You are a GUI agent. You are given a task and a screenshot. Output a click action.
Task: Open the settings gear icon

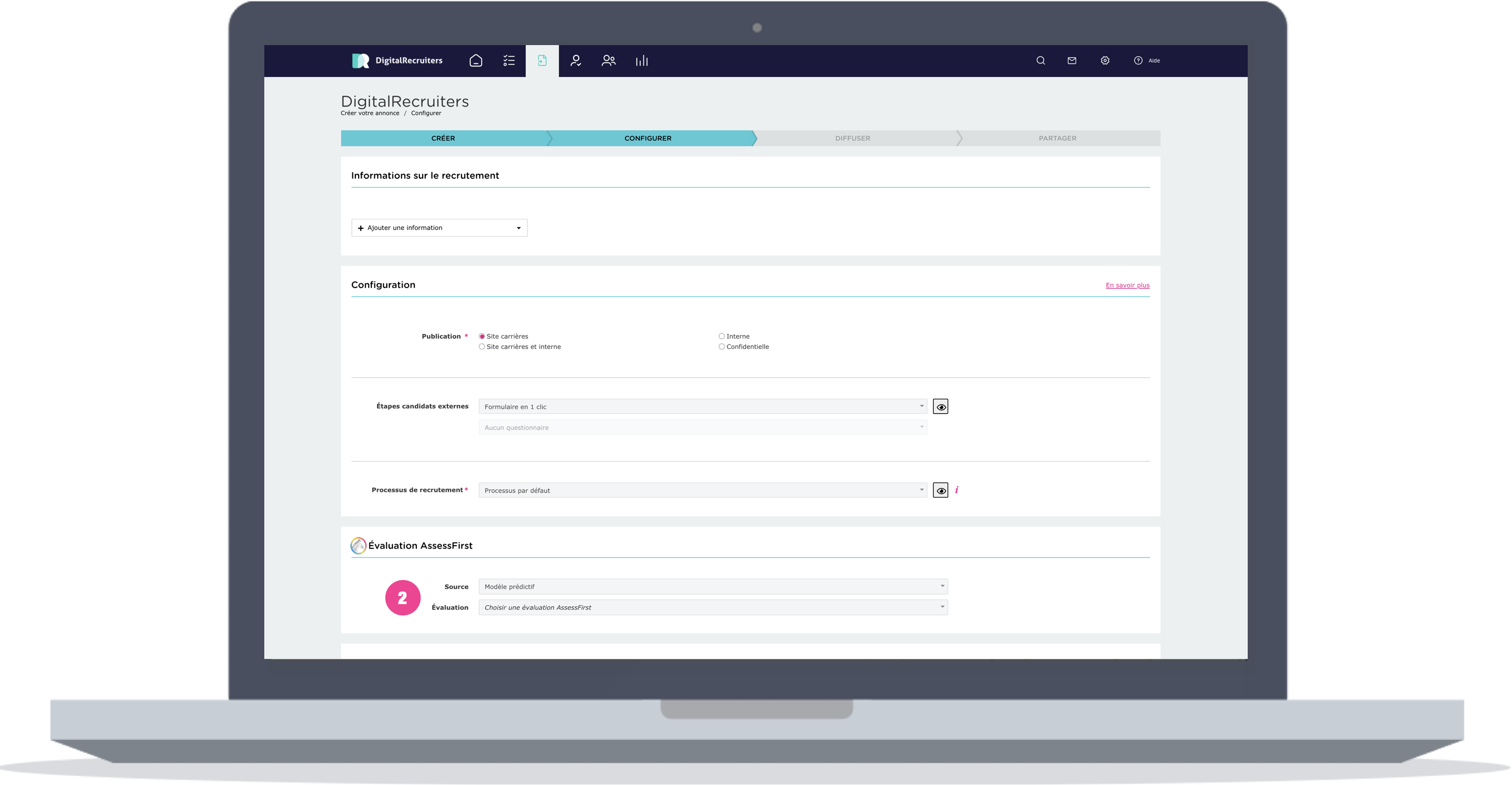(1105, 60)
